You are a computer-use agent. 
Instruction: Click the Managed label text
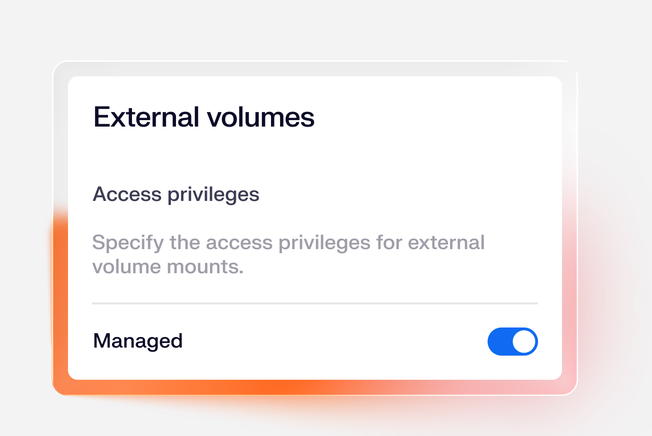[138, 341]
